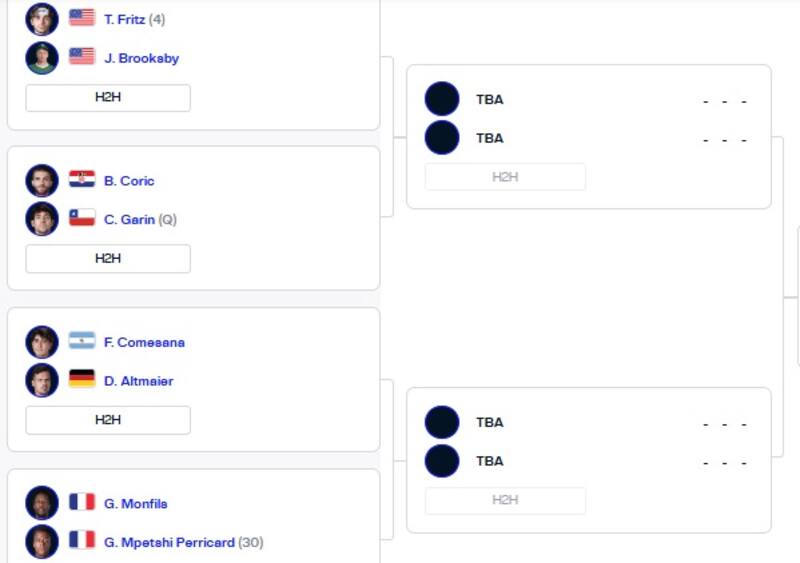Click J. Brooksby's player avatar
This screenshot has width=800, height=563.
[x=42, y=58]
